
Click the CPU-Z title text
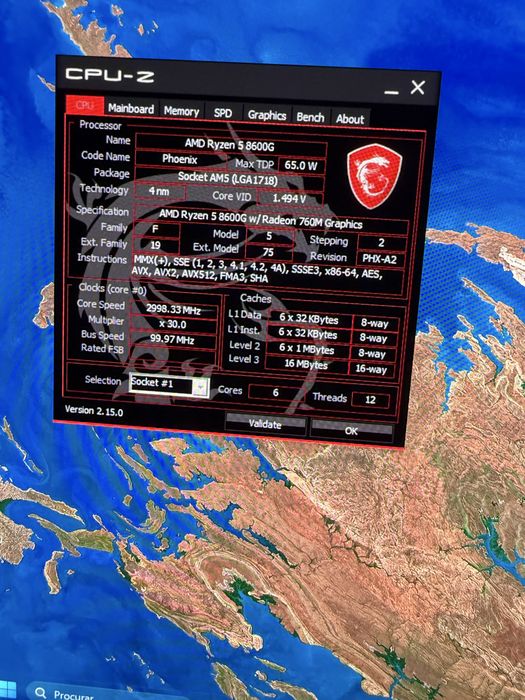pyautogui.click(x=110, y=75)
